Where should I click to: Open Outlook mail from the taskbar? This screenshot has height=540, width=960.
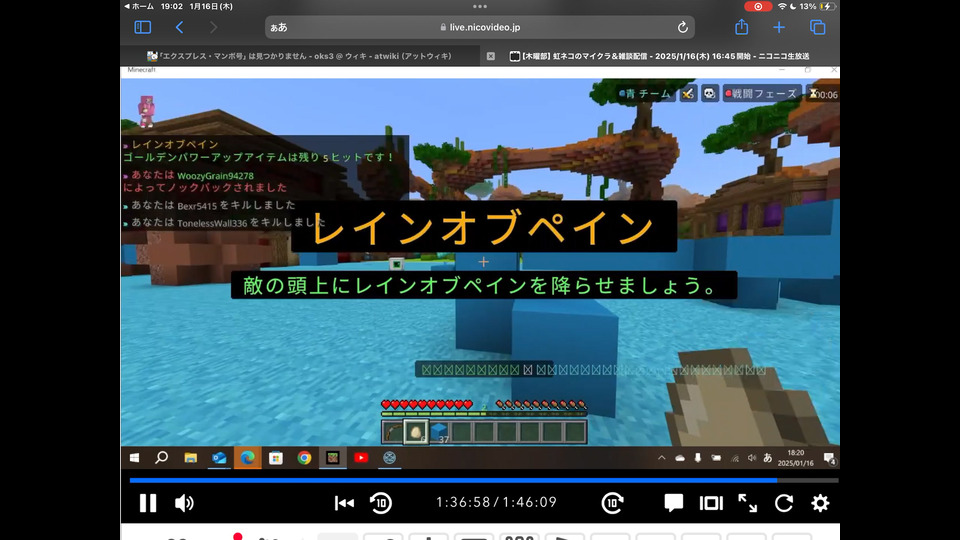pos(219,457)
